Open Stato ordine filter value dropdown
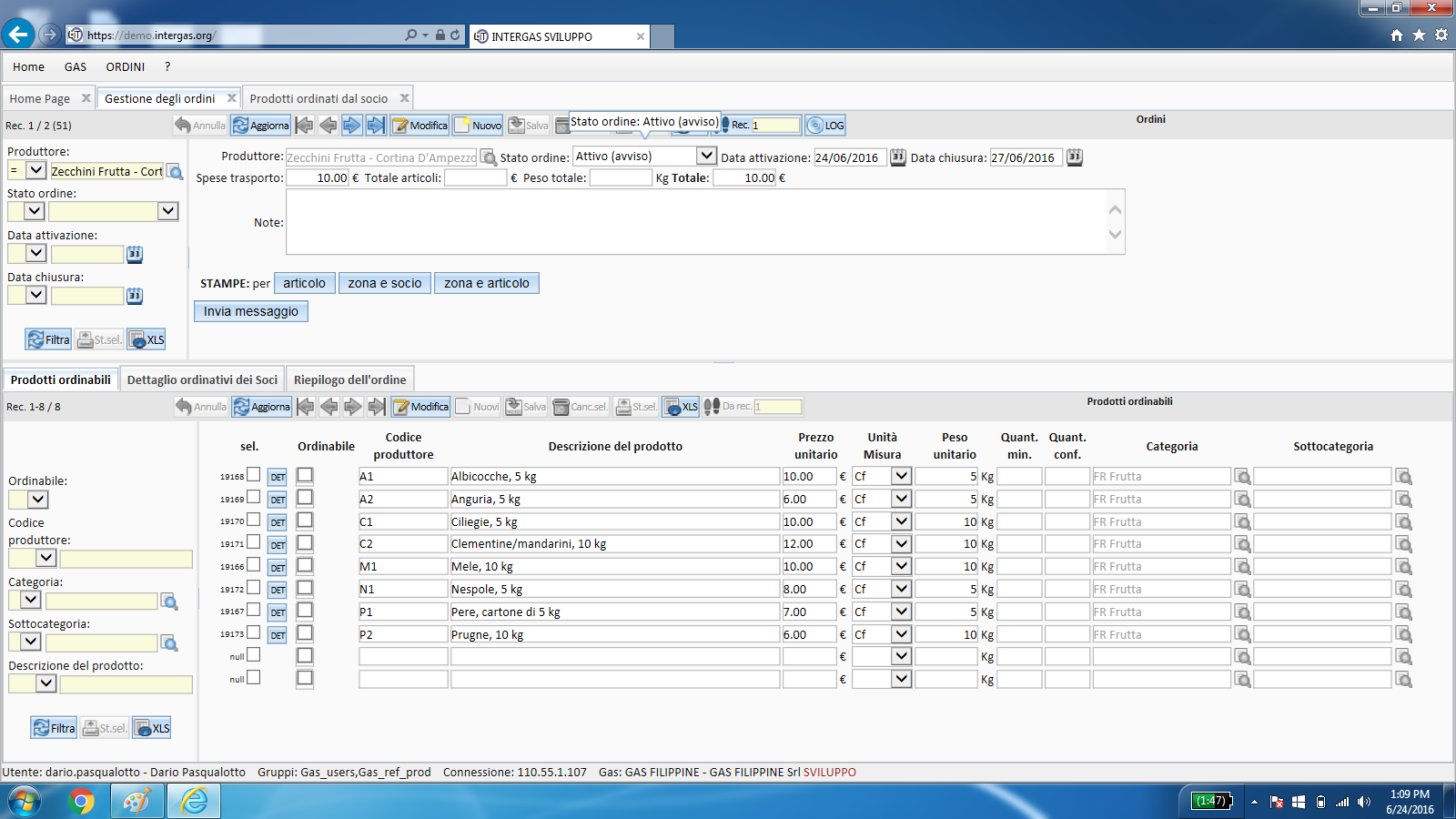1456x819 pixels. (167, 211)
